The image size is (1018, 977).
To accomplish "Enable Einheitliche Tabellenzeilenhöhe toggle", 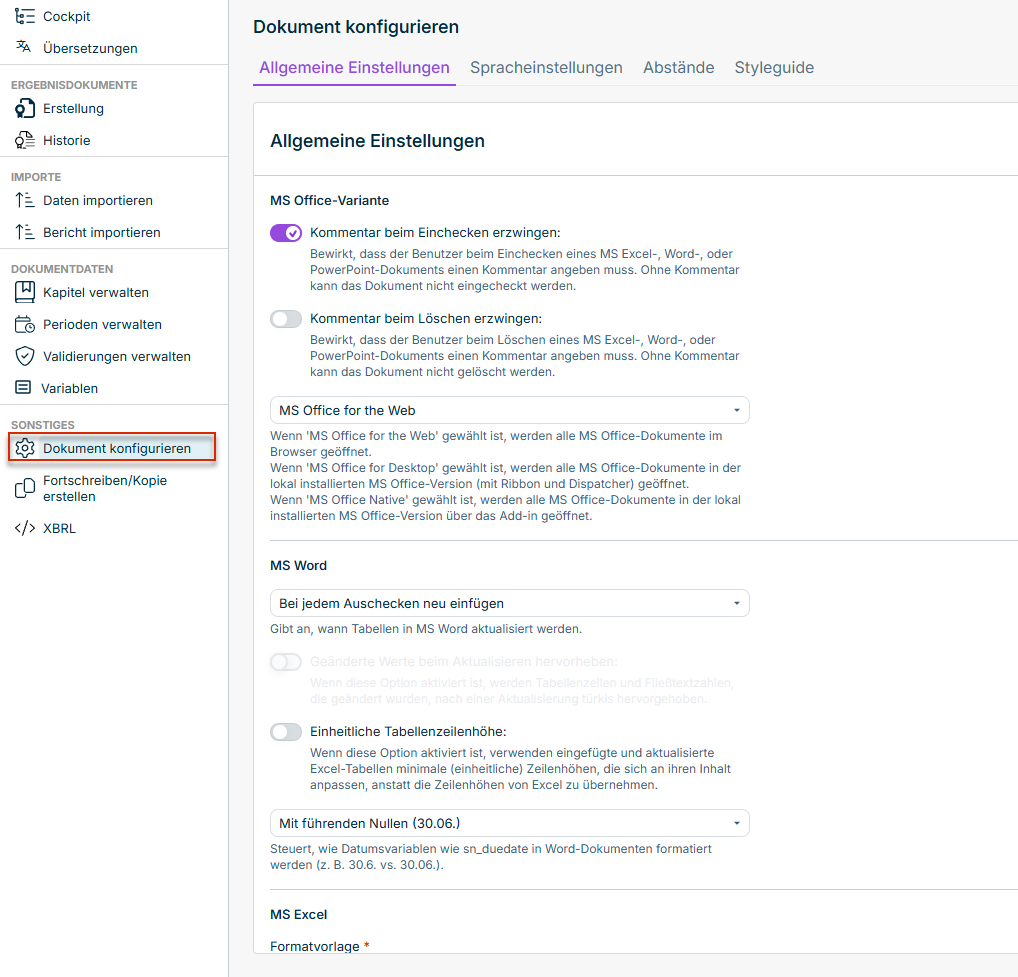I will [286, 732].
